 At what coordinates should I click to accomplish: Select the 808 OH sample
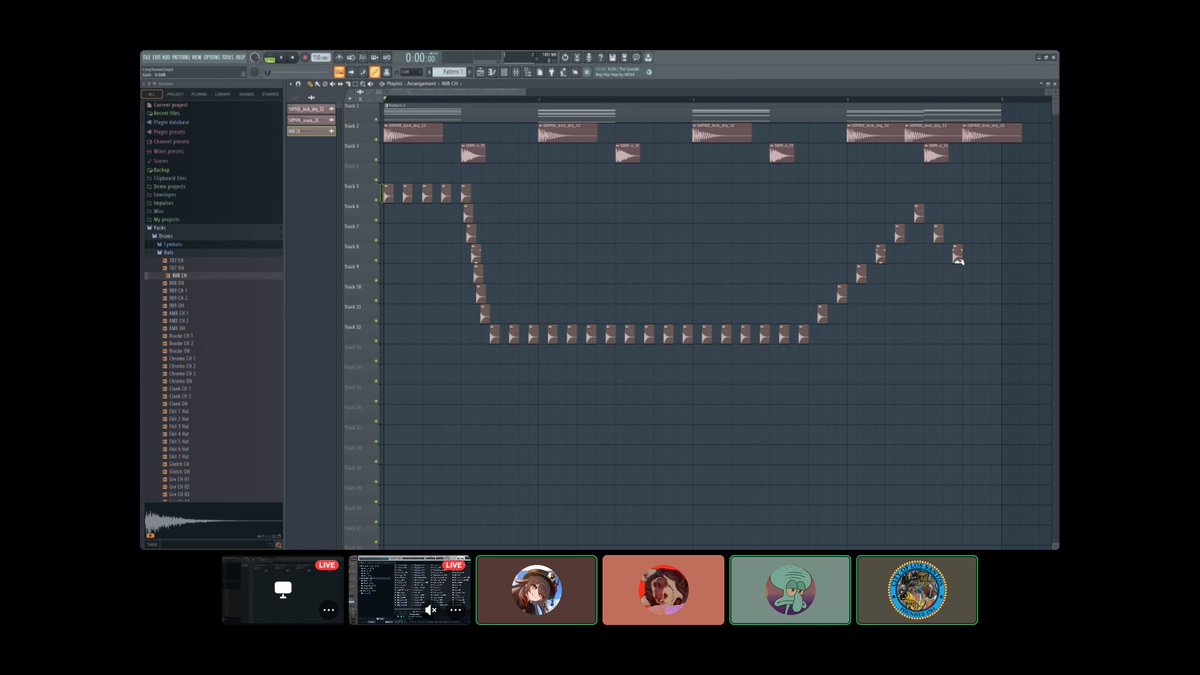[177, 283]
